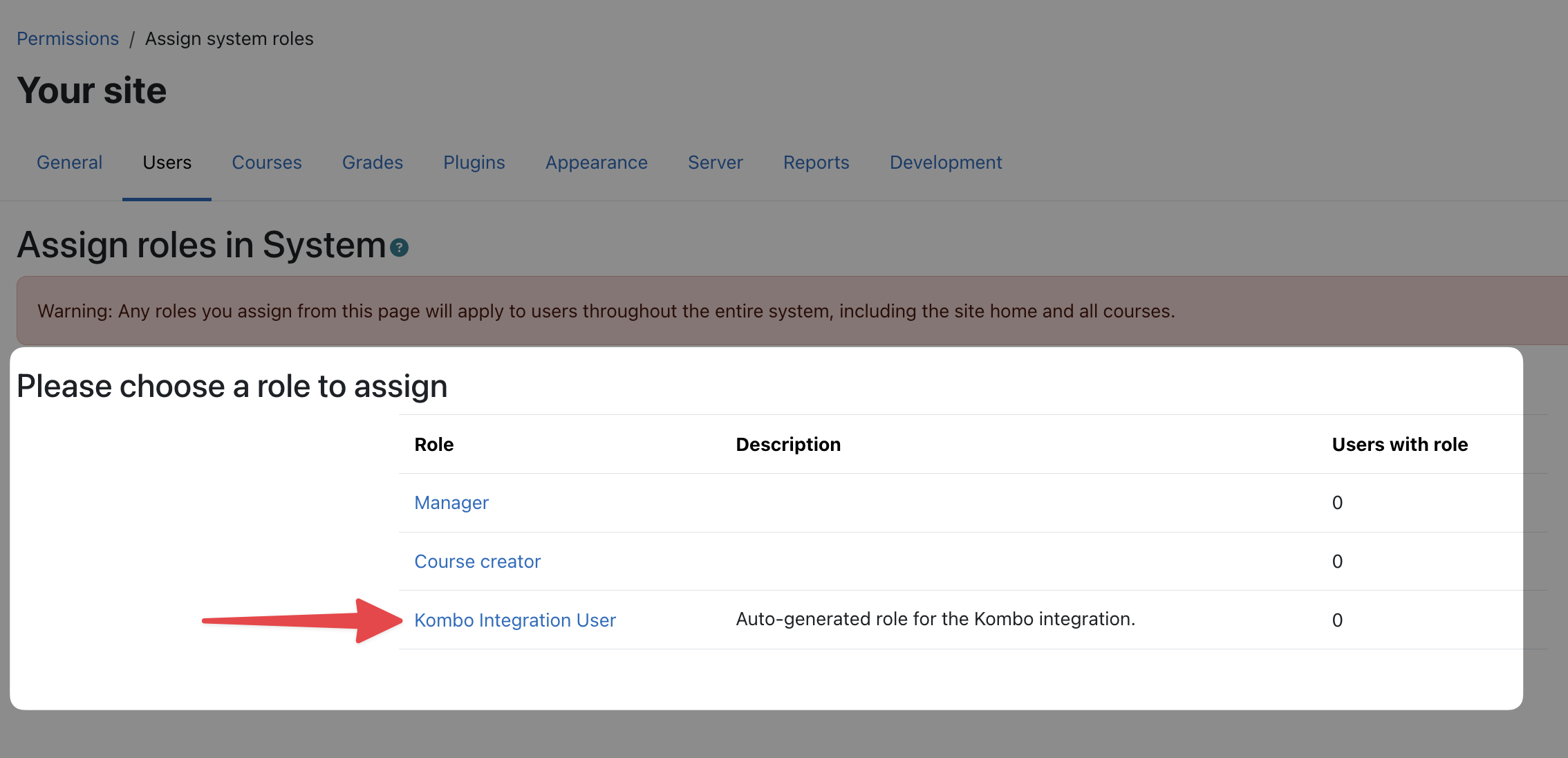
Task: Click the Your site heading
Action: [x=91, y=91]
